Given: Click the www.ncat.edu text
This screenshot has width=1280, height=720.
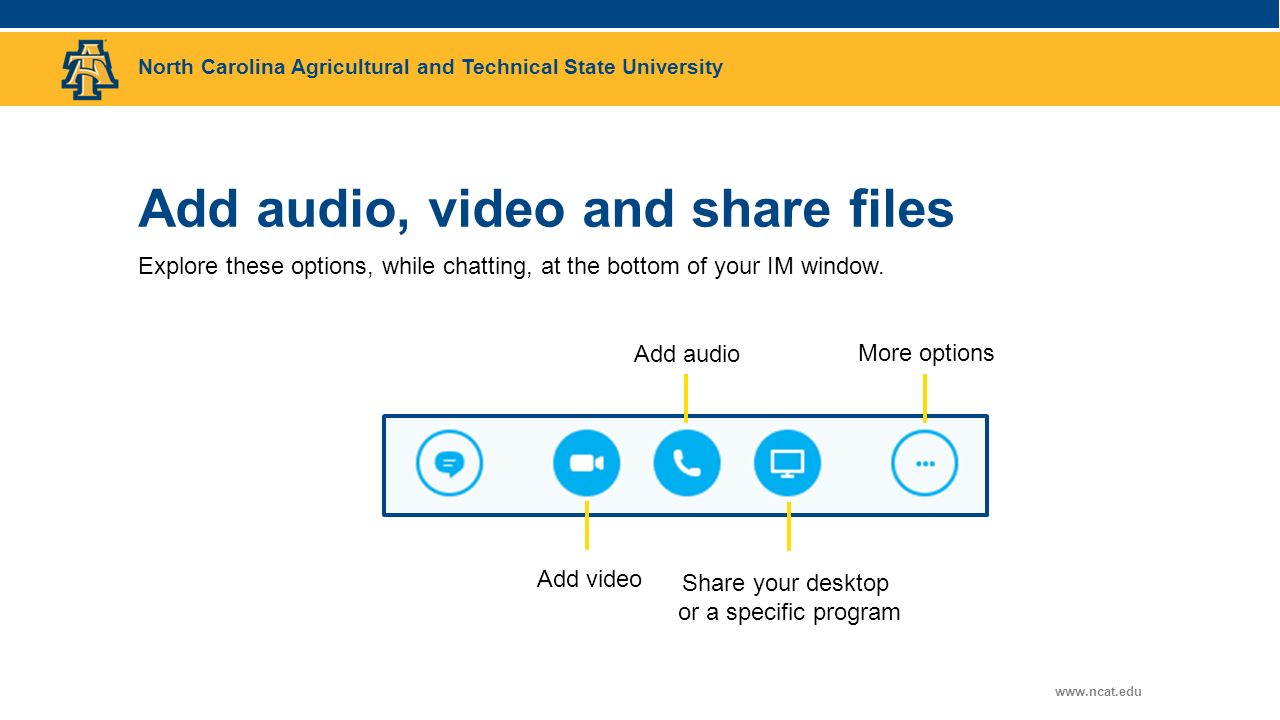Looking at the screenshot, I should tap(1098, 691).
